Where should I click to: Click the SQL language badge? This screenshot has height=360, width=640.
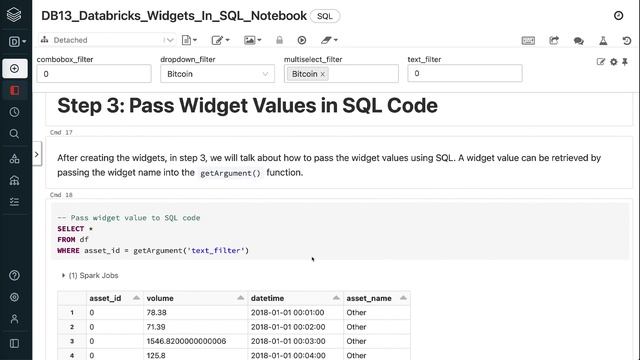coord(325,16)
